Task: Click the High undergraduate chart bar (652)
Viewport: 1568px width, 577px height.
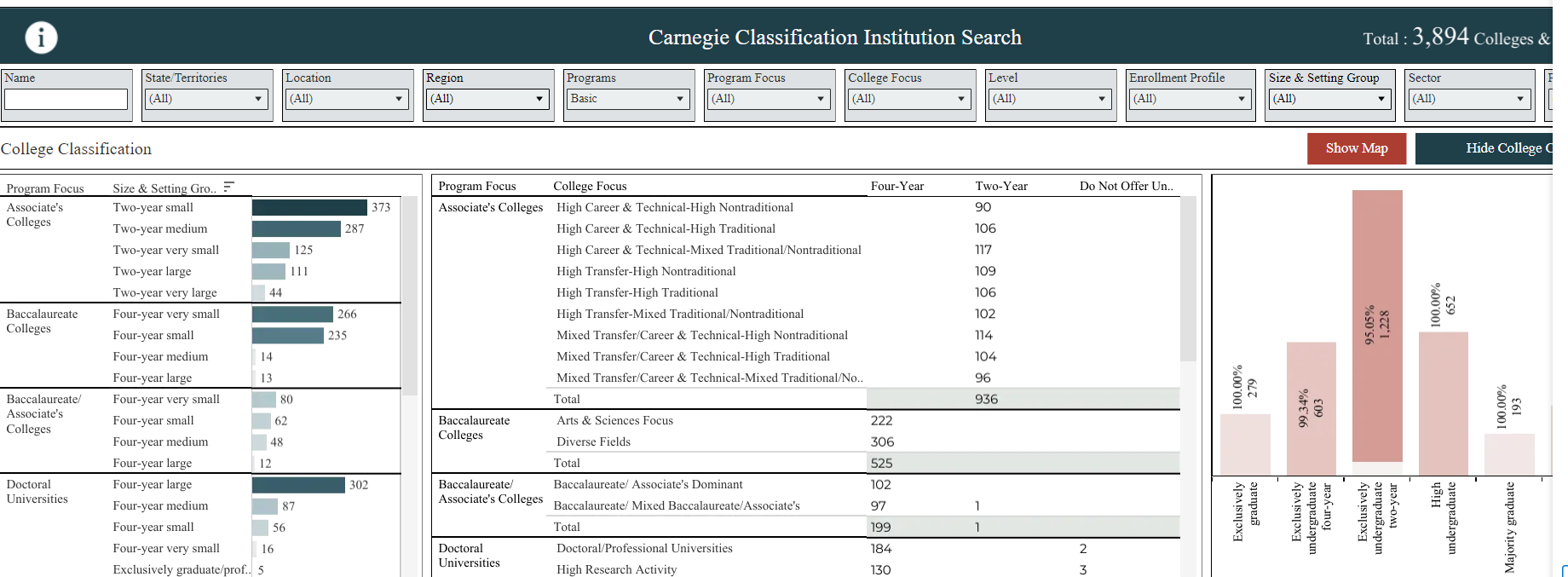Action: 1444,403
